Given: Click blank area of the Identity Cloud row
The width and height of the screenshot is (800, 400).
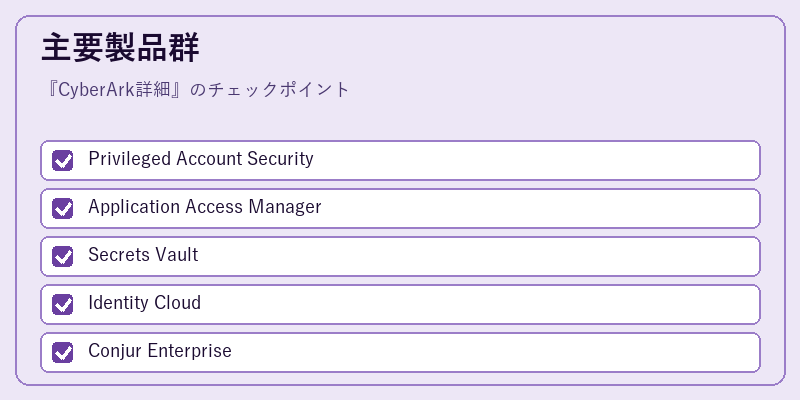Looking at the screenshot, I should (480, 304).
